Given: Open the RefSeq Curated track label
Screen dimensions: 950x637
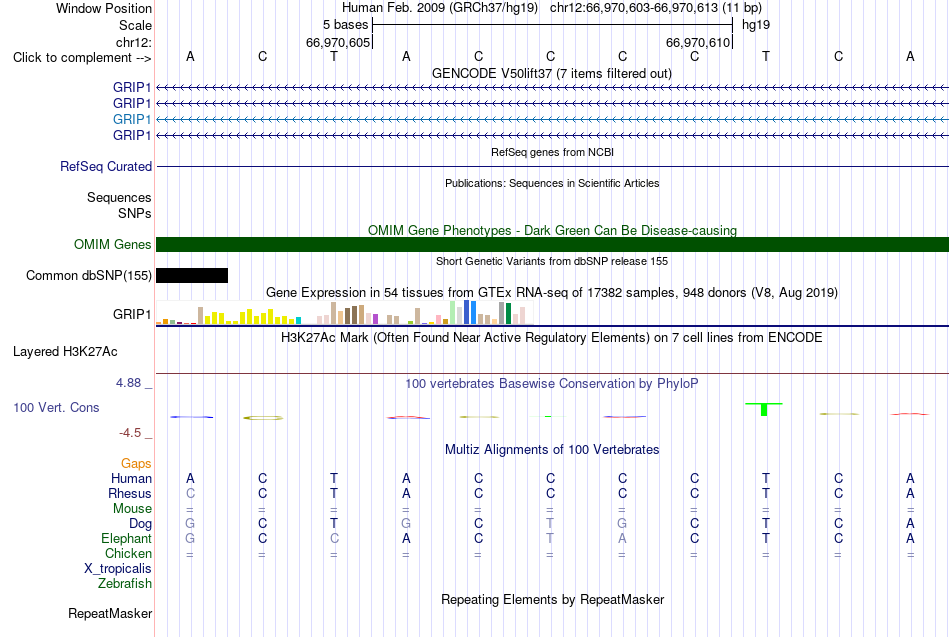Looking at the screenshot, I should [106, 166].
